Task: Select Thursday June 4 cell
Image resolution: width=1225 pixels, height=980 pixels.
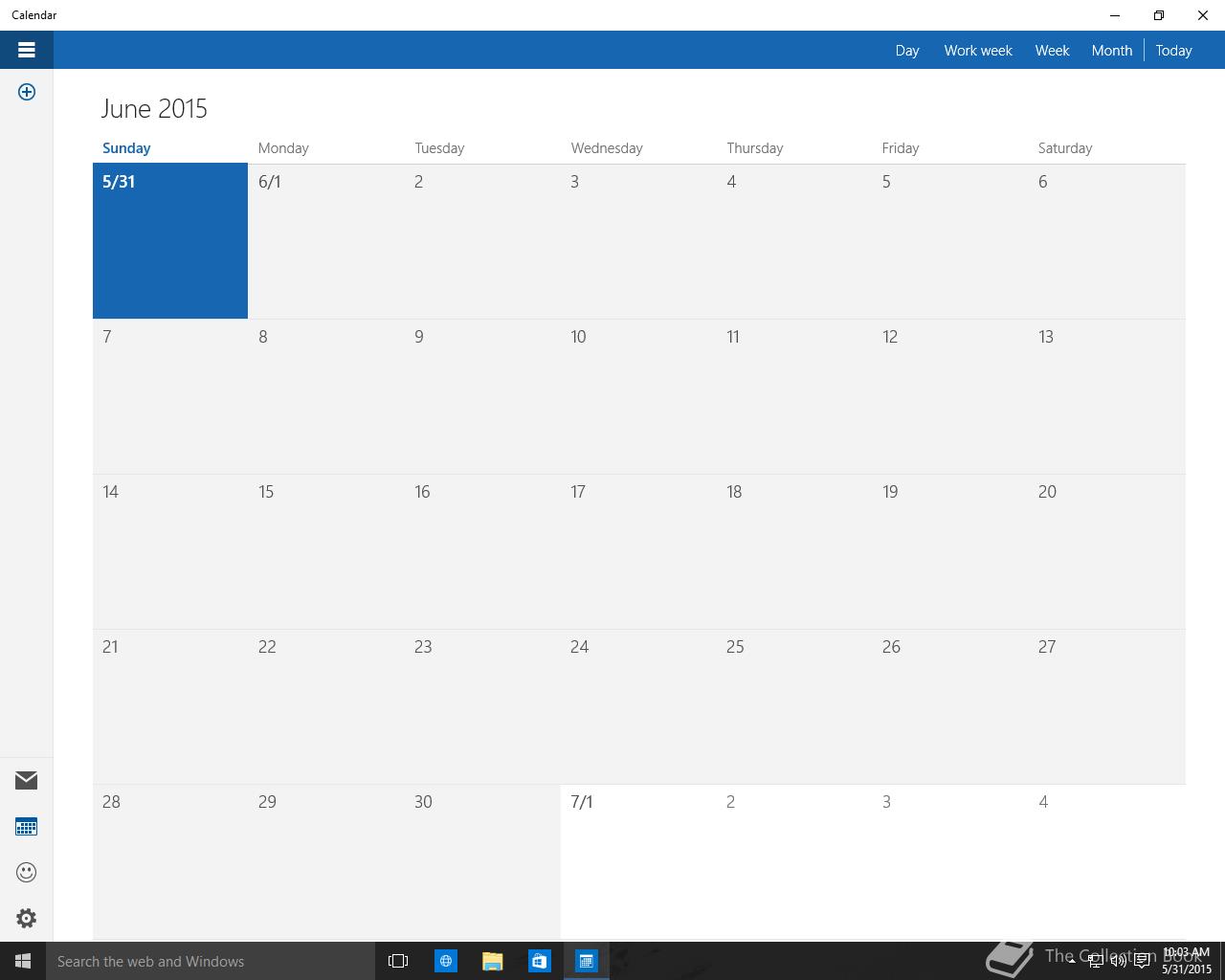Action: [794, 240]
